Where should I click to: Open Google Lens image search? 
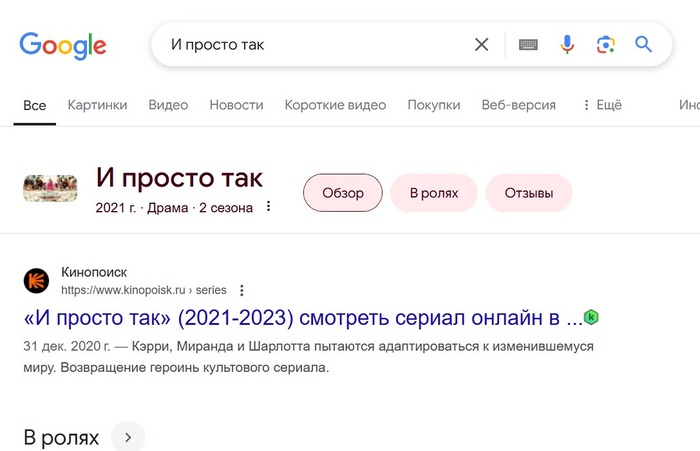tap(605, 45)
